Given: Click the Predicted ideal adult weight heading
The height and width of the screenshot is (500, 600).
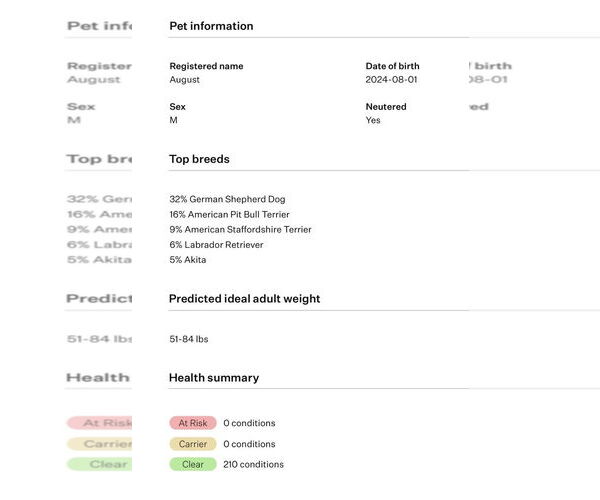Looking at the screenshot, I should click(244, 298).
